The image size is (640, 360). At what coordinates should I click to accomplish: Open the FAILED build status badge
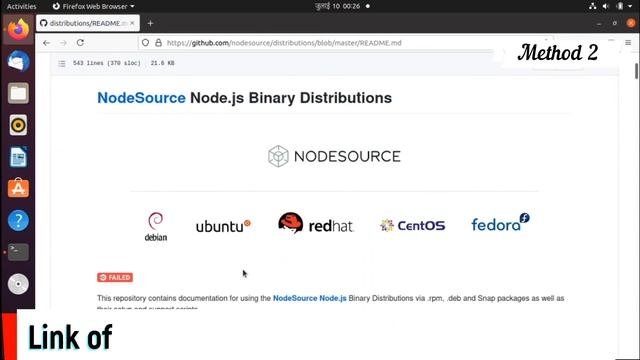point(115,278)
